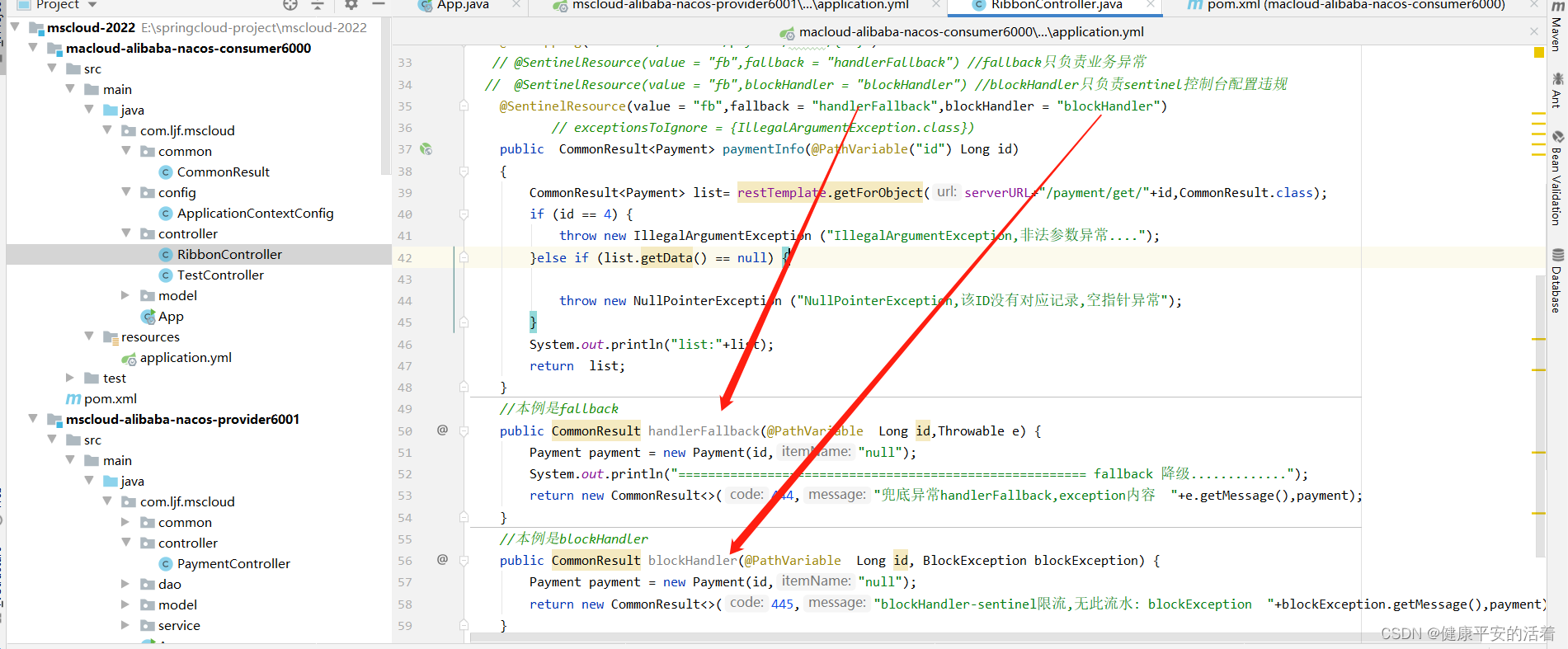Click the paymentInfo method name
Screen dimensions: 1568x649
coord(763,149)
